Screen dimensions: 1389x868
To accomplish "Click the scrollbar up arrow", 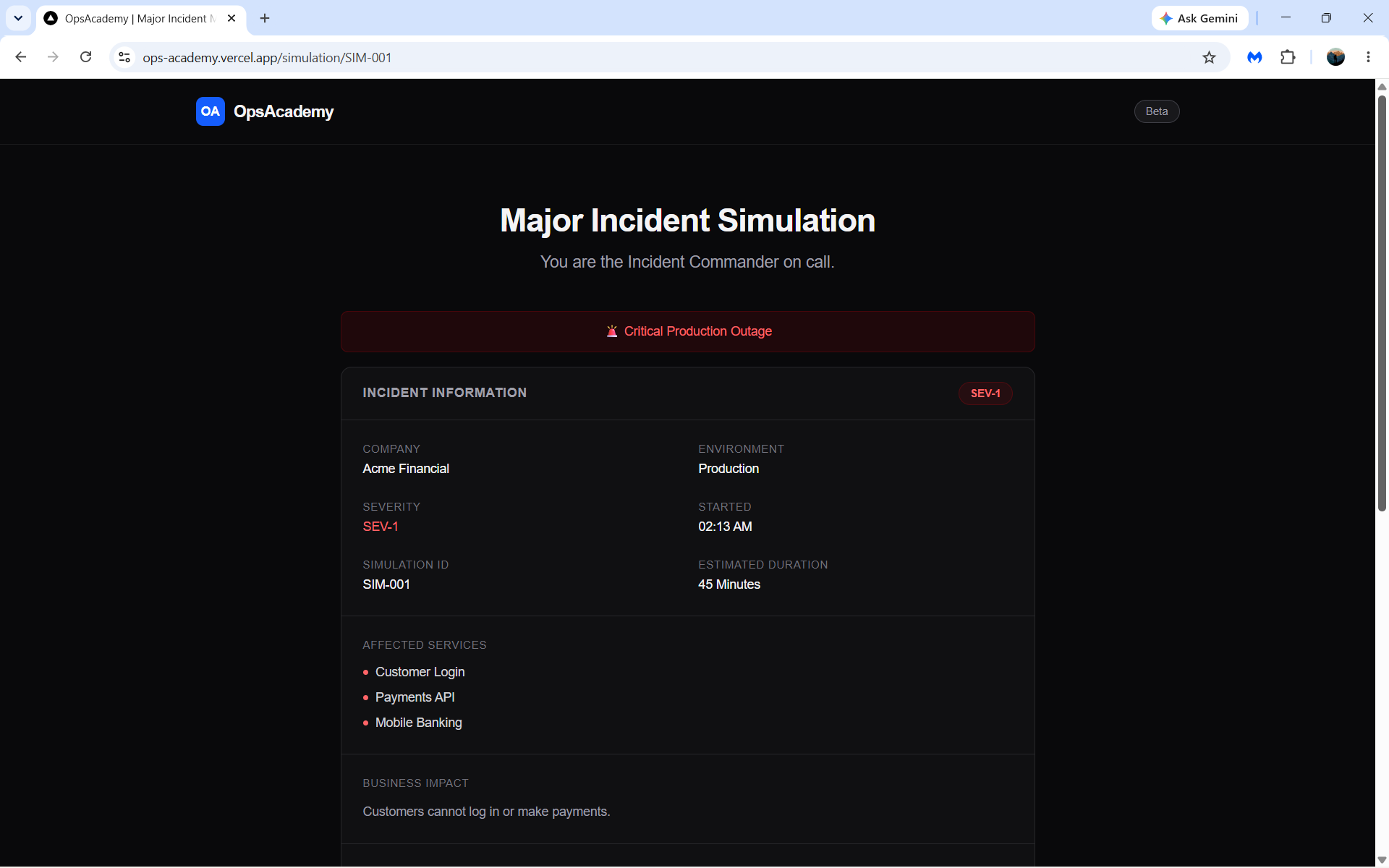I will tap(1382, 87).
